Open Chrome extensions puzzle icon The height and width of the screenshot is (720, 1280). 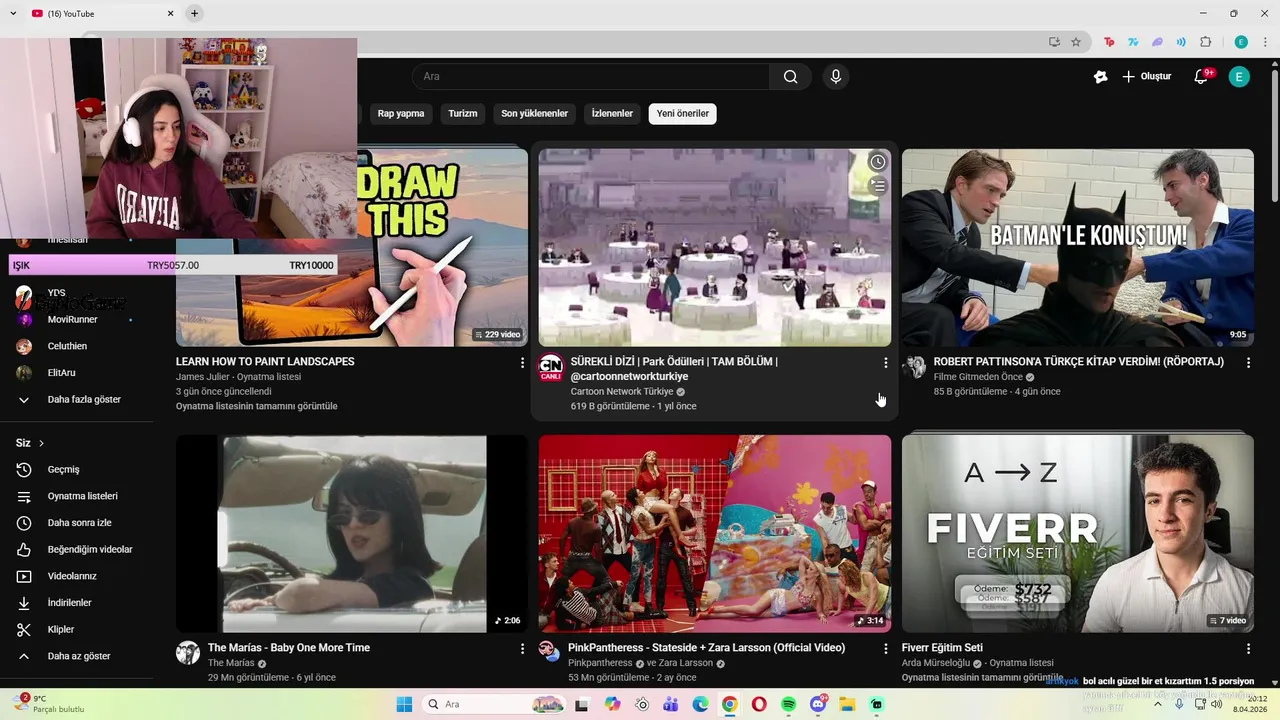(x=1206, y=42)
